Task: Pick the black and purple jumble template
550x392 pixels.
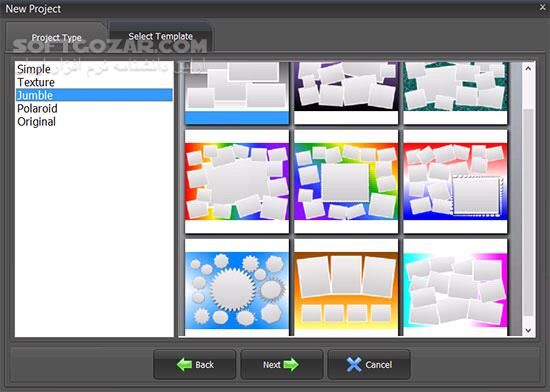Action: pos(346,93)
